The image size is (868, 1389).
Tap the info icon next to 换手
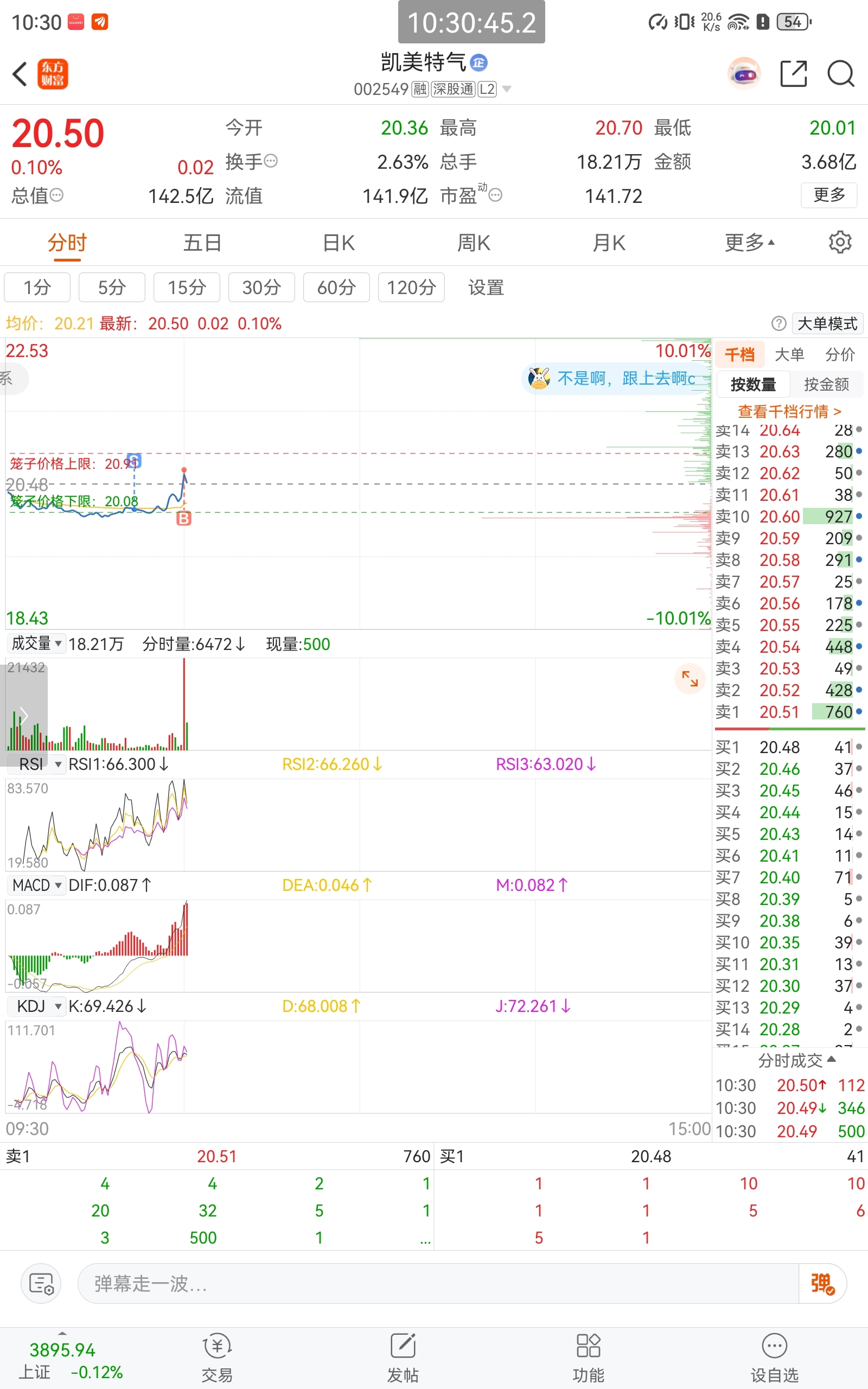point(271,161)
